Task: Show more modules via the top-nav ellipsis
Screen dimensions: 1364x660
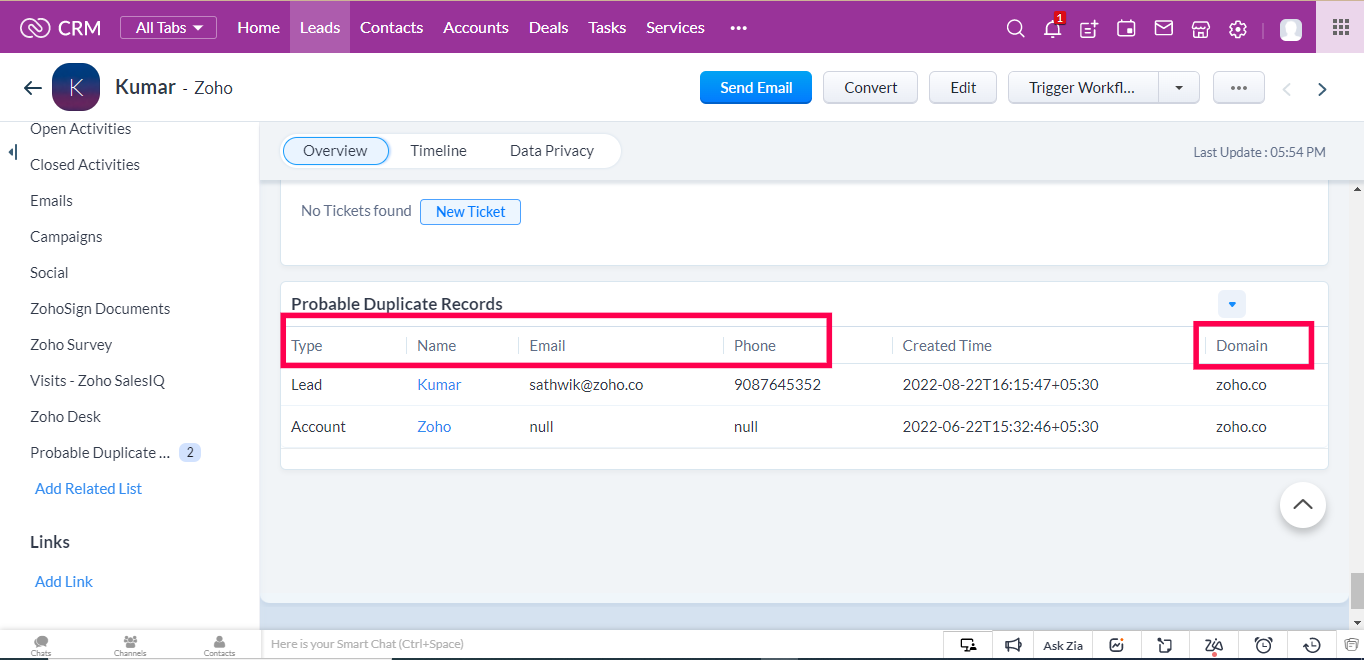Action: 739,28
